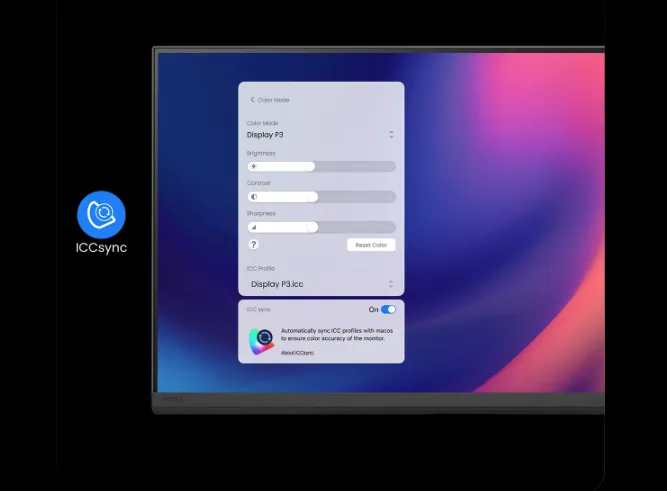The height and width of the screenshot is (491, 667).
Task: Expand the Color Mode dropdown arrows
Action: click(391, 134)
